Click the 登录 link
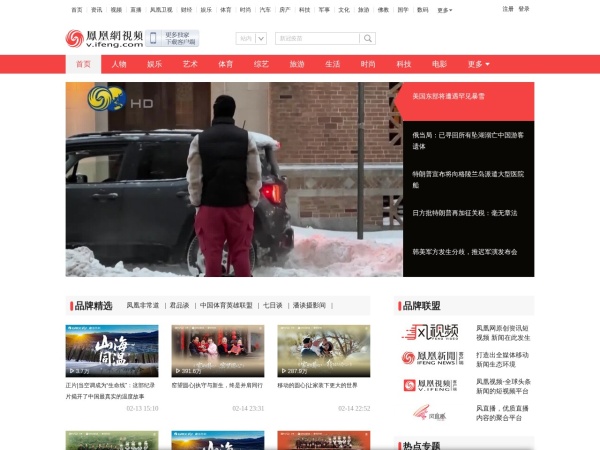The width and height of the screenshot is (600, 450). pyautogui.click(x=524, y=9)
